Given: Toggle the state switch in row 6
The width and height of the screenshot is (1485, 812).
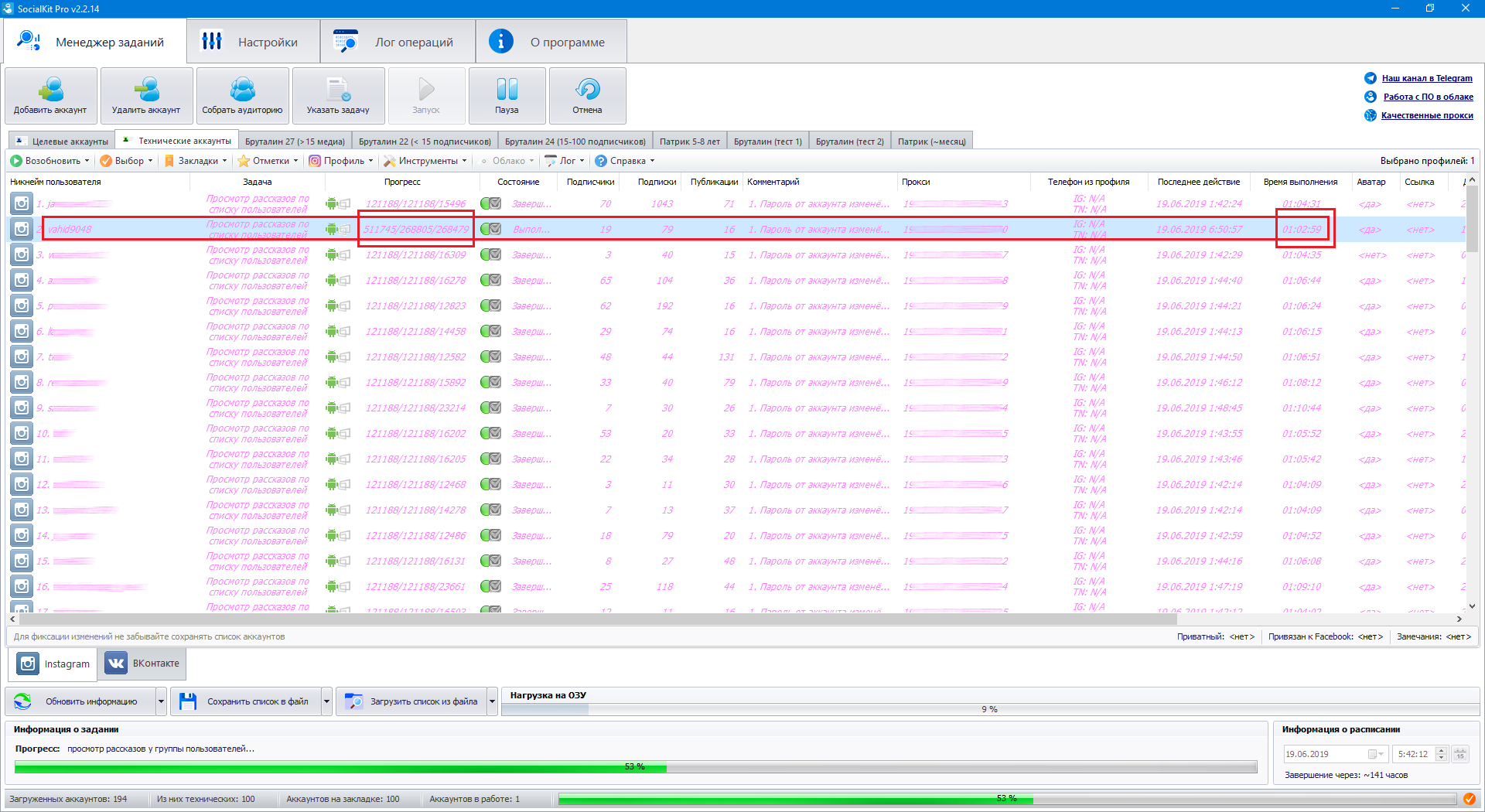Looking at the screenshot, I should [x=490, y=332].
